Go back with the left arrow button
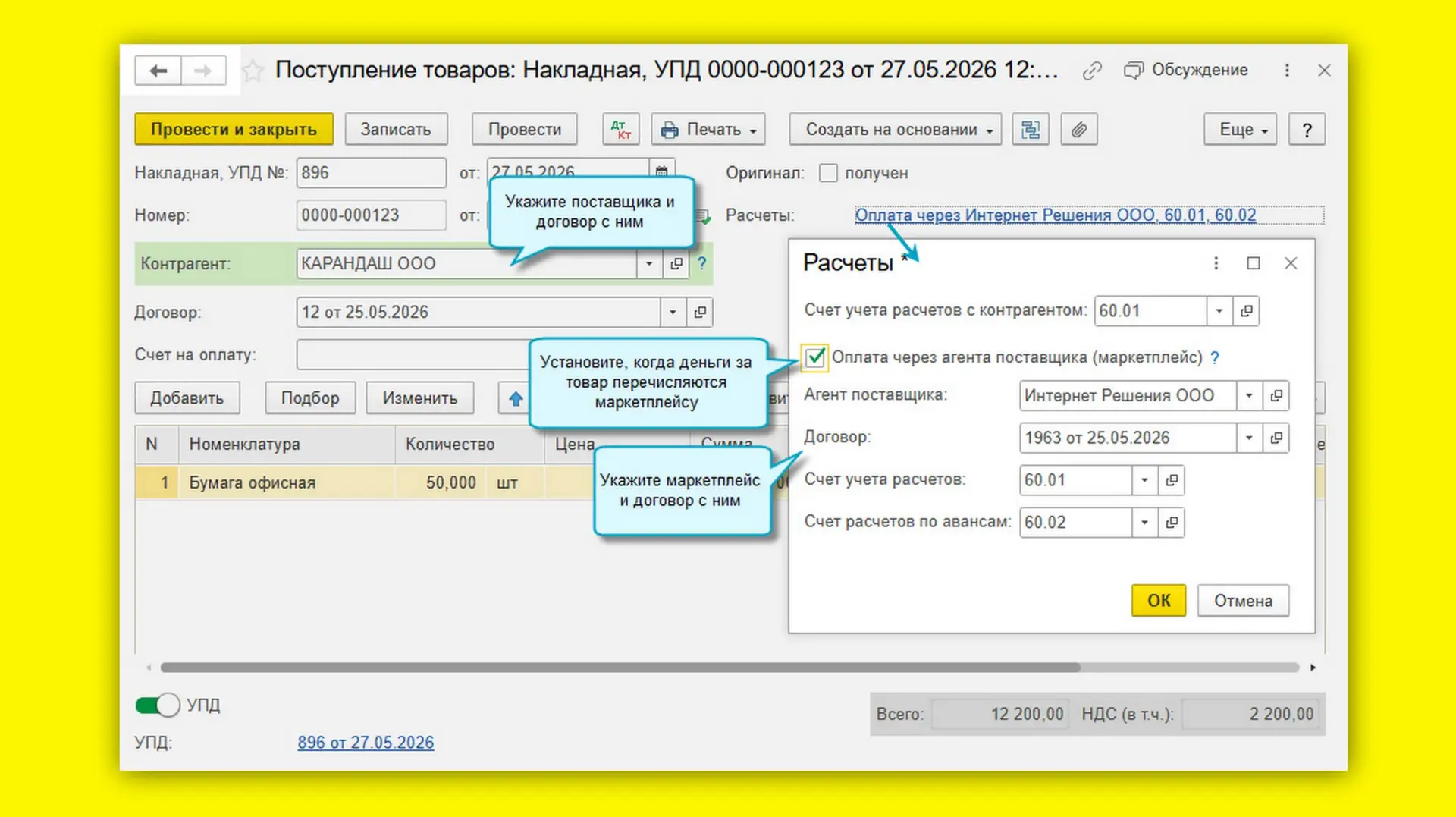This screenshot has width=1456, height=817. (x=158, y=71)
